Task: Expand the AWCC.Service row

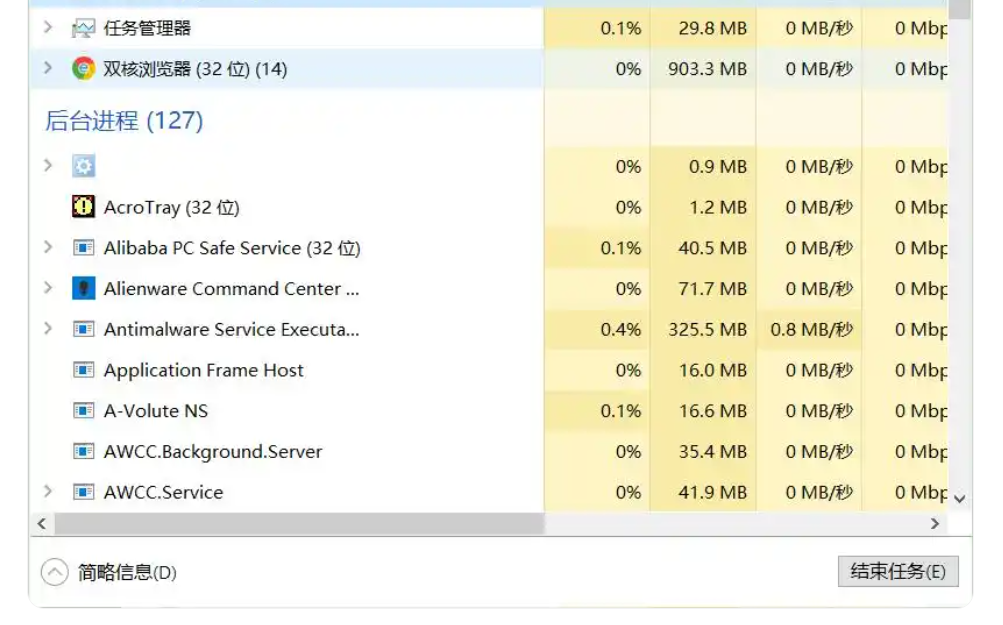Action: tap(48, 491)
